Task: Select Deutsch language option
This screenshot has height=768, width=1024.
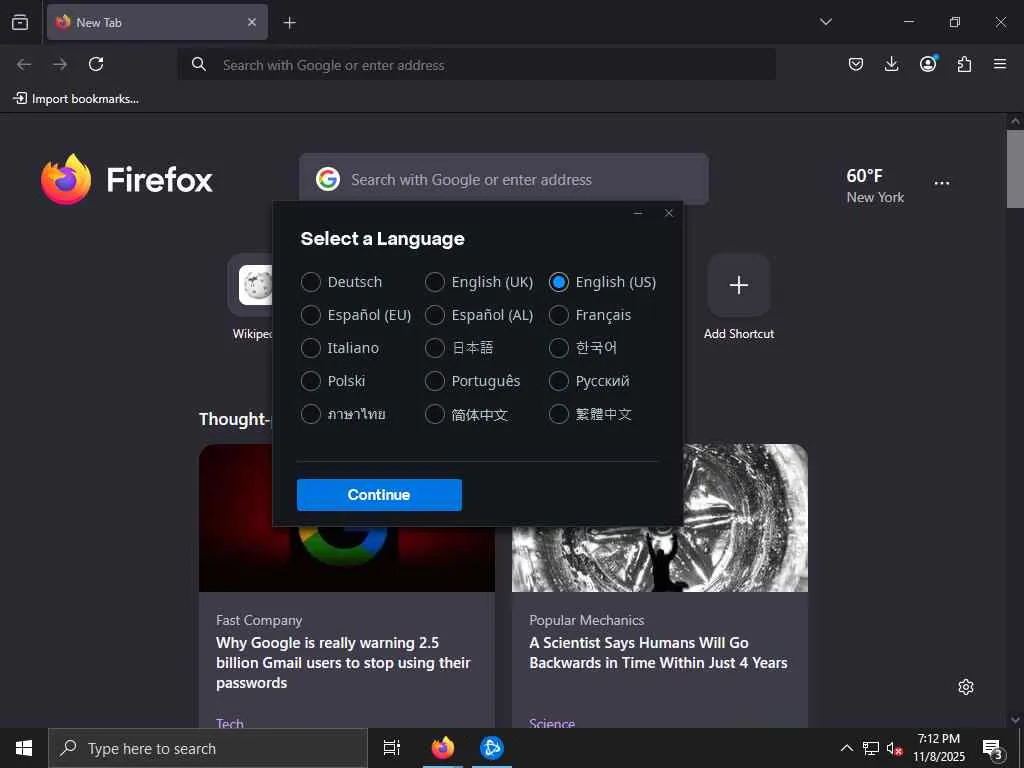Action: pos(342,282)
